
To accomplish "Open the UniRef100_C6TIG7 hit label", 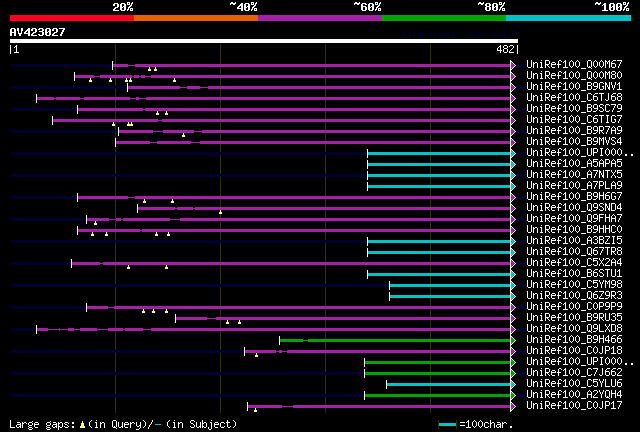I will point(574,120).
